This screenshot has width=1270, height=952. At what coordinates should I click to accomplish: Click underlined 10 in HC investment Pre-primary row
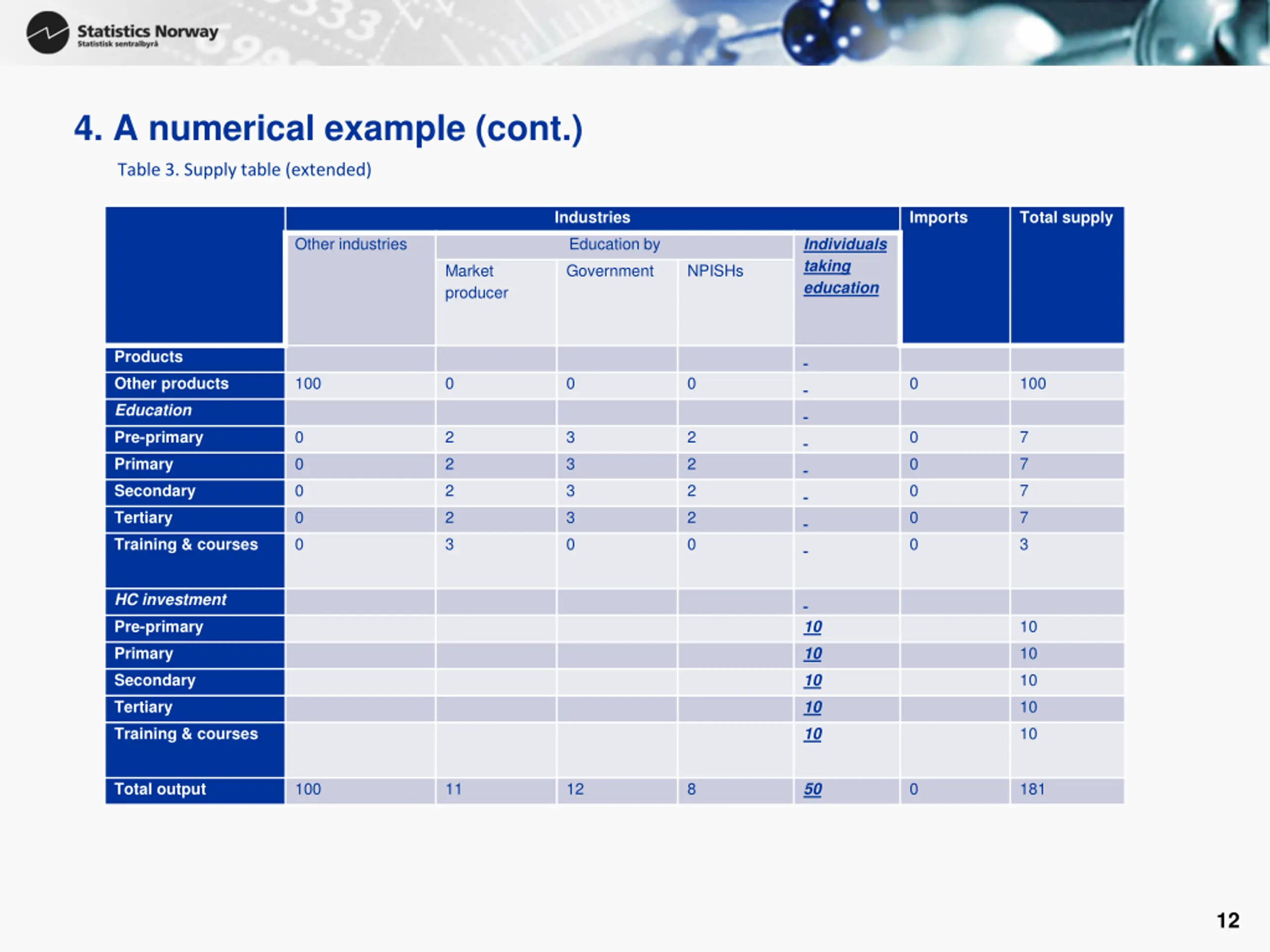click(813, 627)
